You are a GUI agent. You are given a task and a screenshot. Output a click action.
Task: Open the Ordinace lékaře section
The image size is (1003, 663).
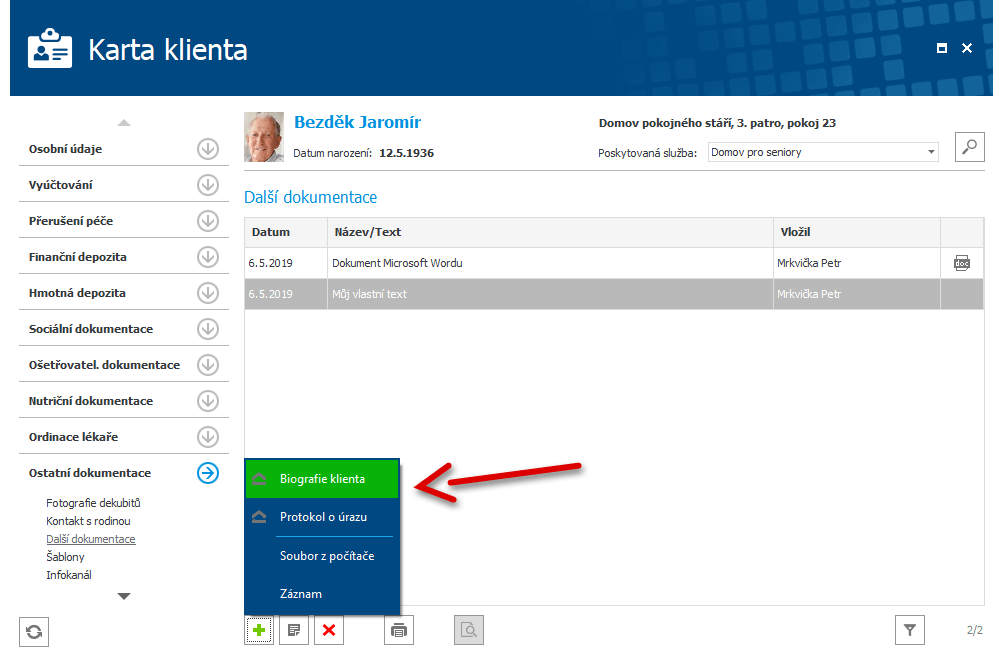click(74, 437)
